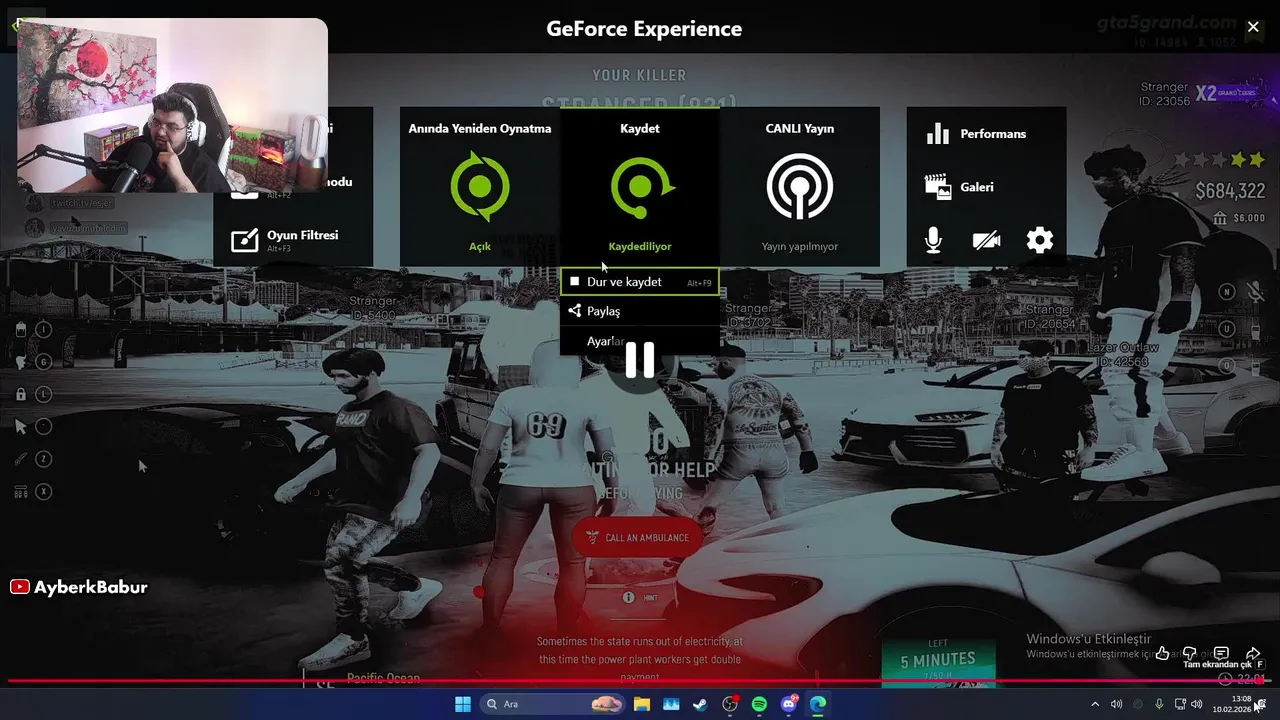Viewport: 1280px width, 720px height.
Task: Click the Yayın yapılmıyor status text
Action: click(800, 246)
